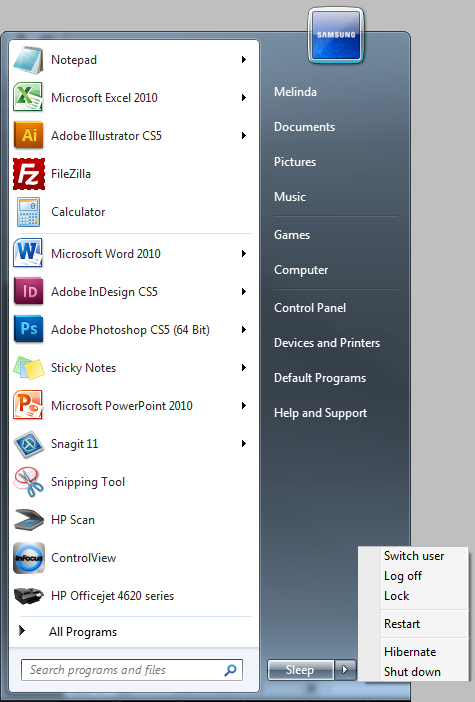
Task: Select Hibernate in the power menu
Action: [410, 652]
